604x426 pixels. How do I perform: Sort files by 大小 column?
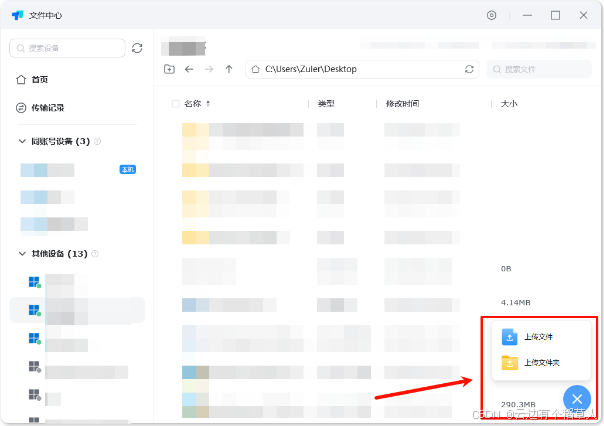pyautogui.click(x=509, y=104)
